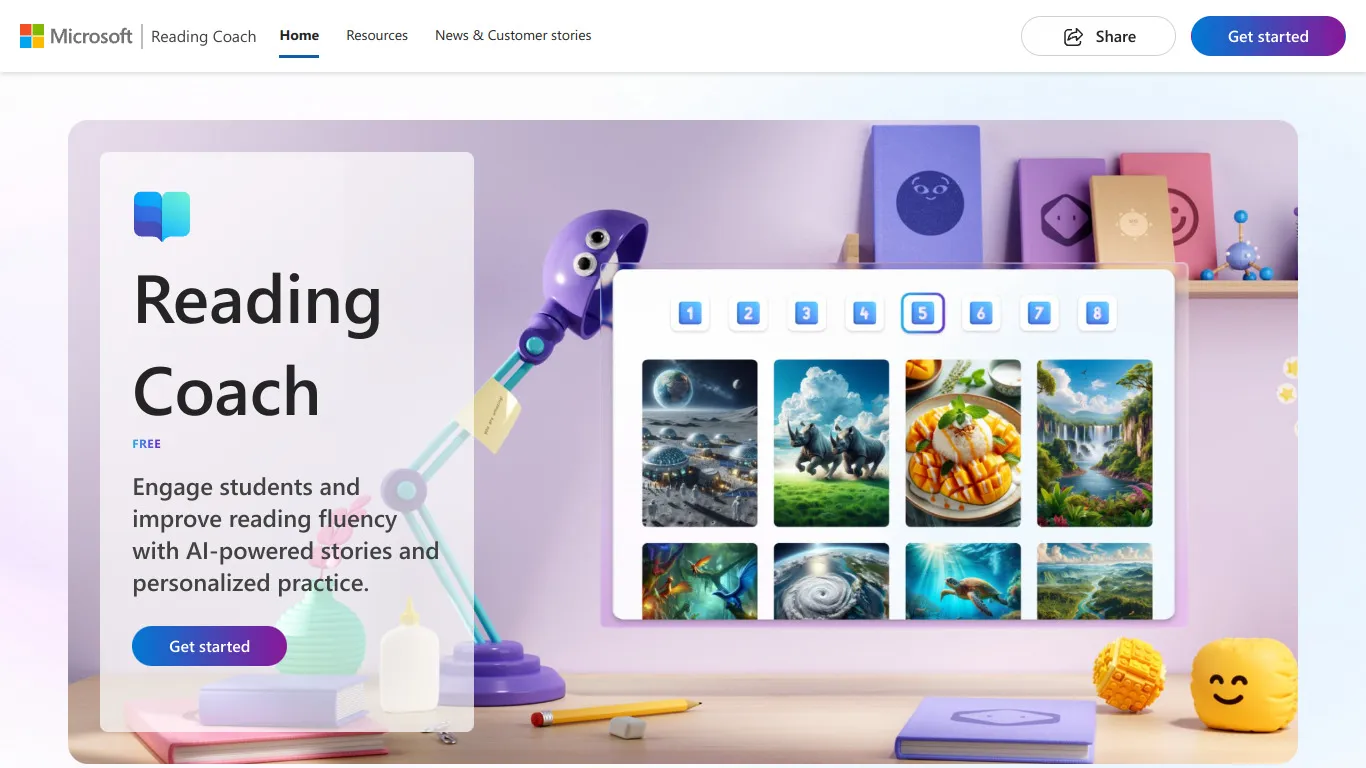Select the numbered tile 6
Screen dimensions: 1366x768
point(980,313)
